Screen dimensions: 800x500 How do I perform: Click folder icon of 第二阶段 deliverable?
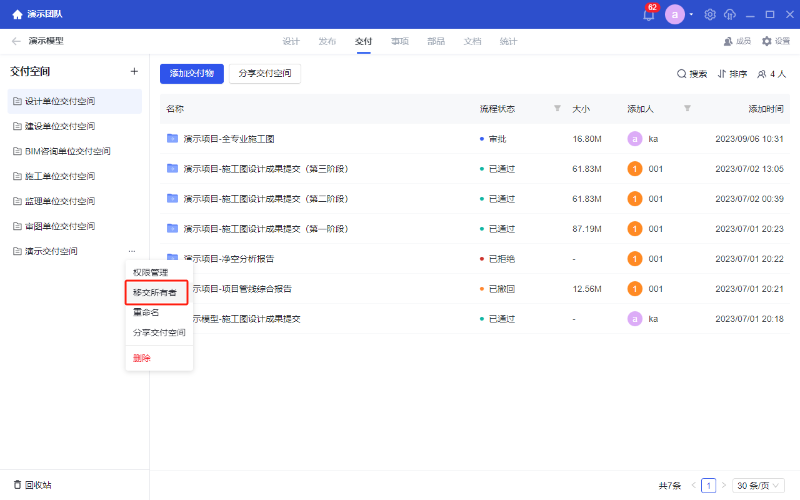(x=172, y=198)
